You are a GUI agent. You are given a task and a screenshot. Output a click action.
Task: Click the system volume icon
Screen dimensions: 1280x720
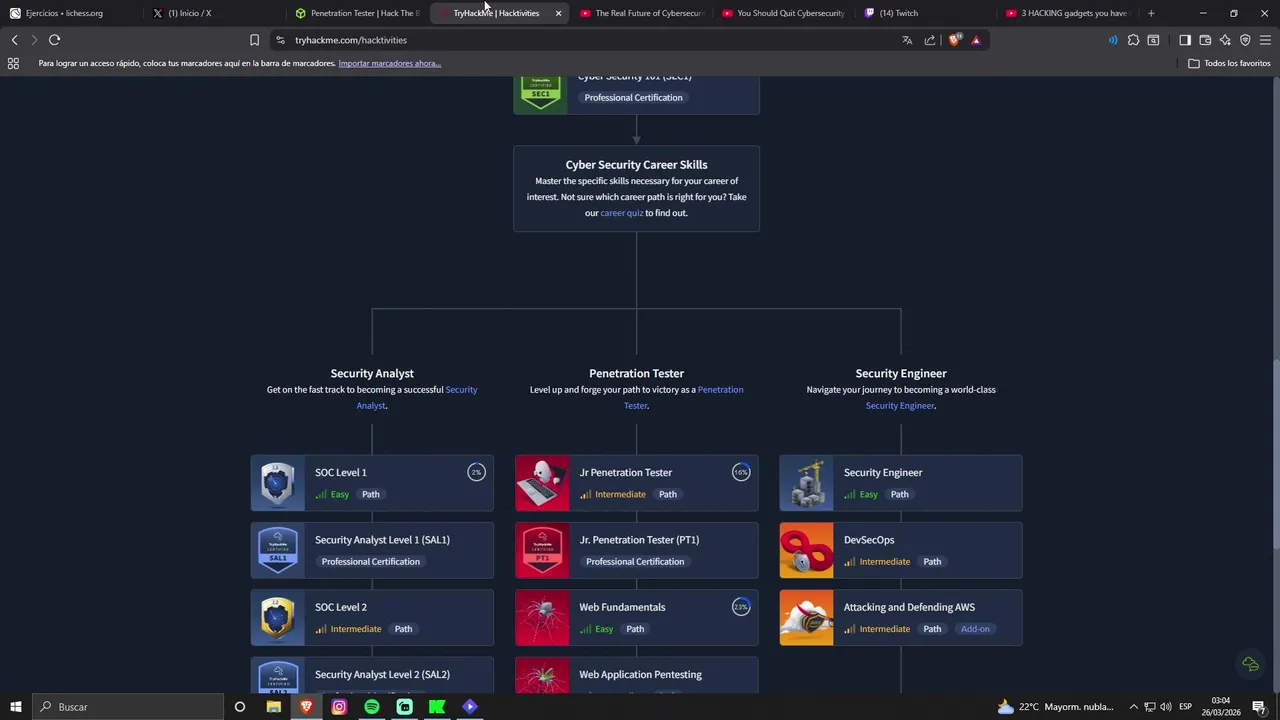tap(1166, 707)
